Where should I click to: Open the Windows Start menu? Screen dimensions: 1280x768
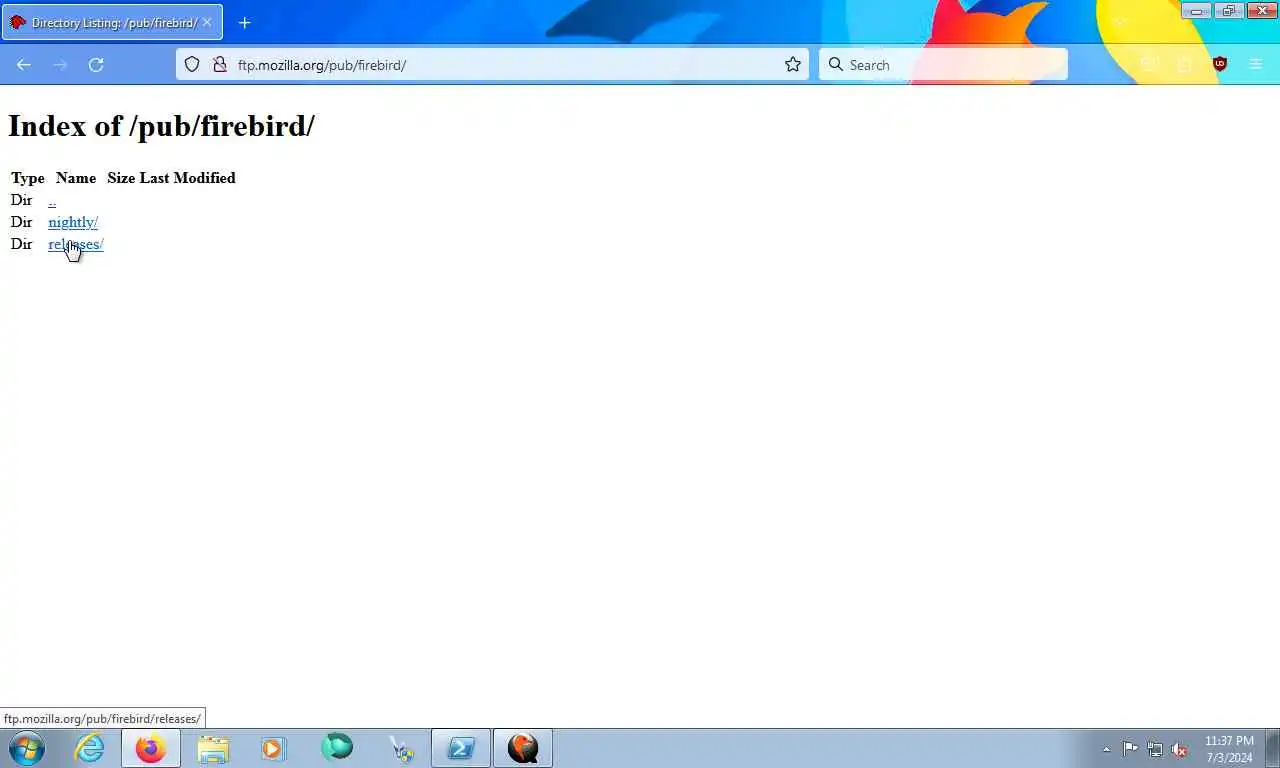[27, 748]
